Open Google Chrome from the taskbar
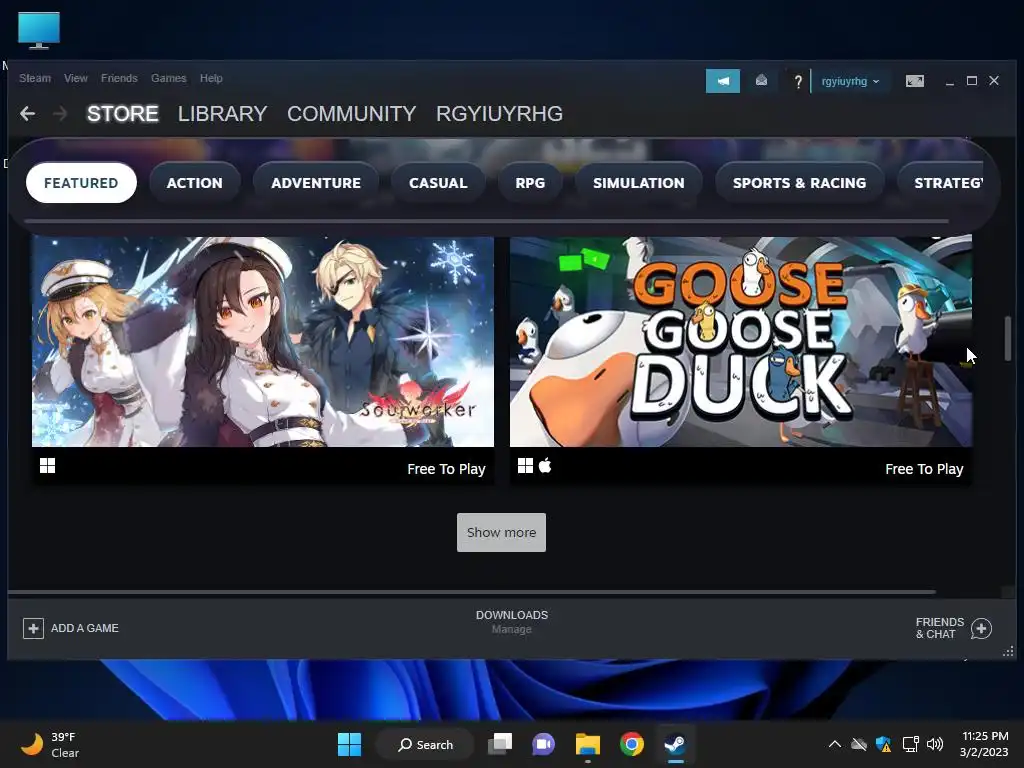This screenshot has width=1024, height=768. pyautogui.click(x=632, y=744)
